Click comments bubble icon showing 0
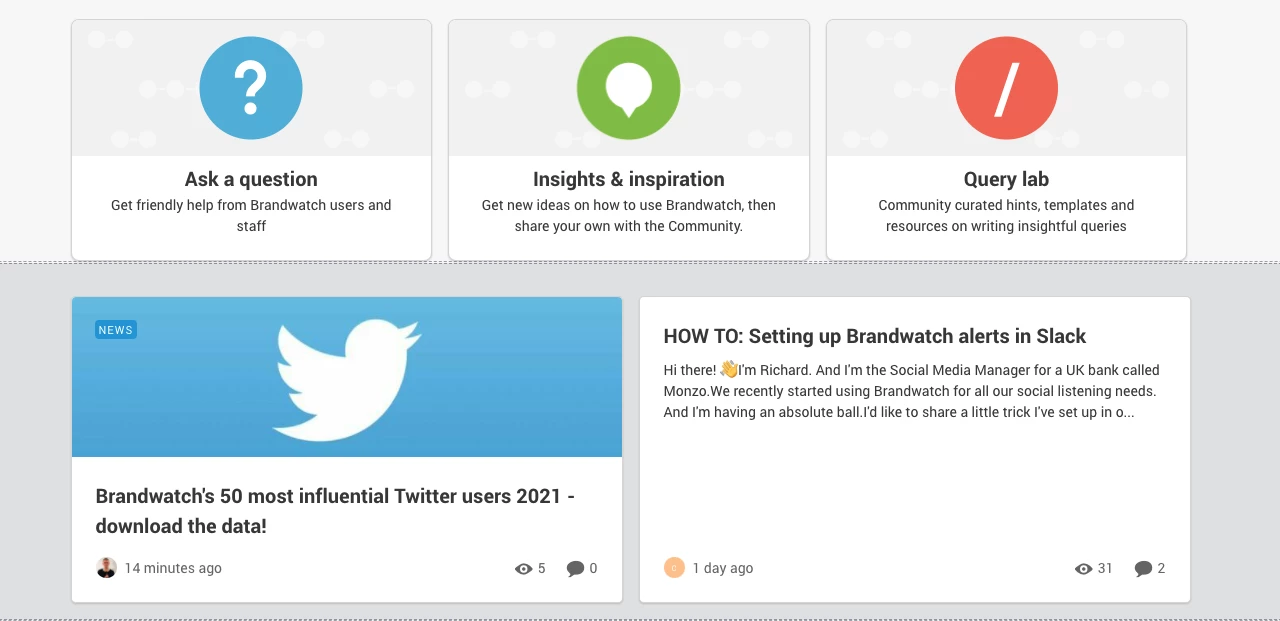The width and height of the screenshot is (1280, 621). tap(575, 569)
